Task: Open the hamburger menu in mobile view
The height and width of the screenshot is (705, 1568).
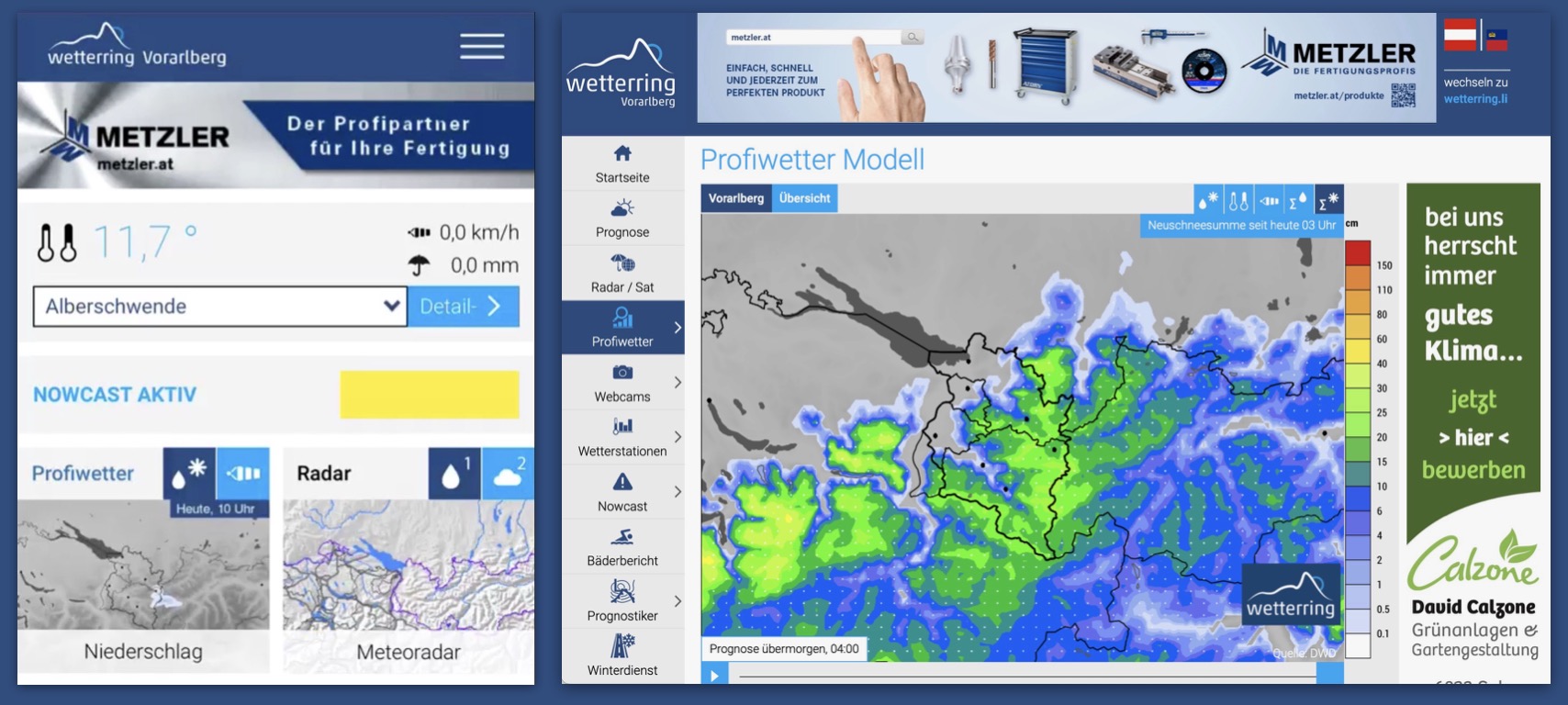Action: click(482, 46)
